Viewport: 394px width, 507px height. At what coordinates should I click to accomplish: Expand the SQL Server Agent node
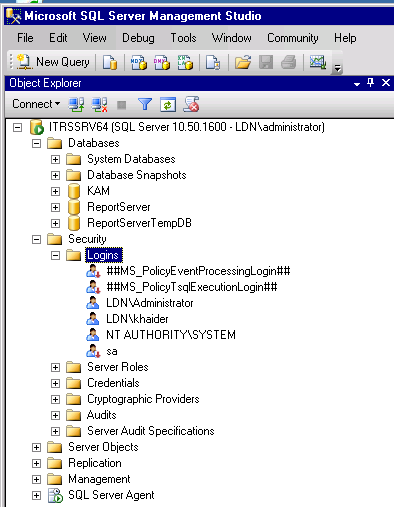pyautogui.click(x=36, y=495)
